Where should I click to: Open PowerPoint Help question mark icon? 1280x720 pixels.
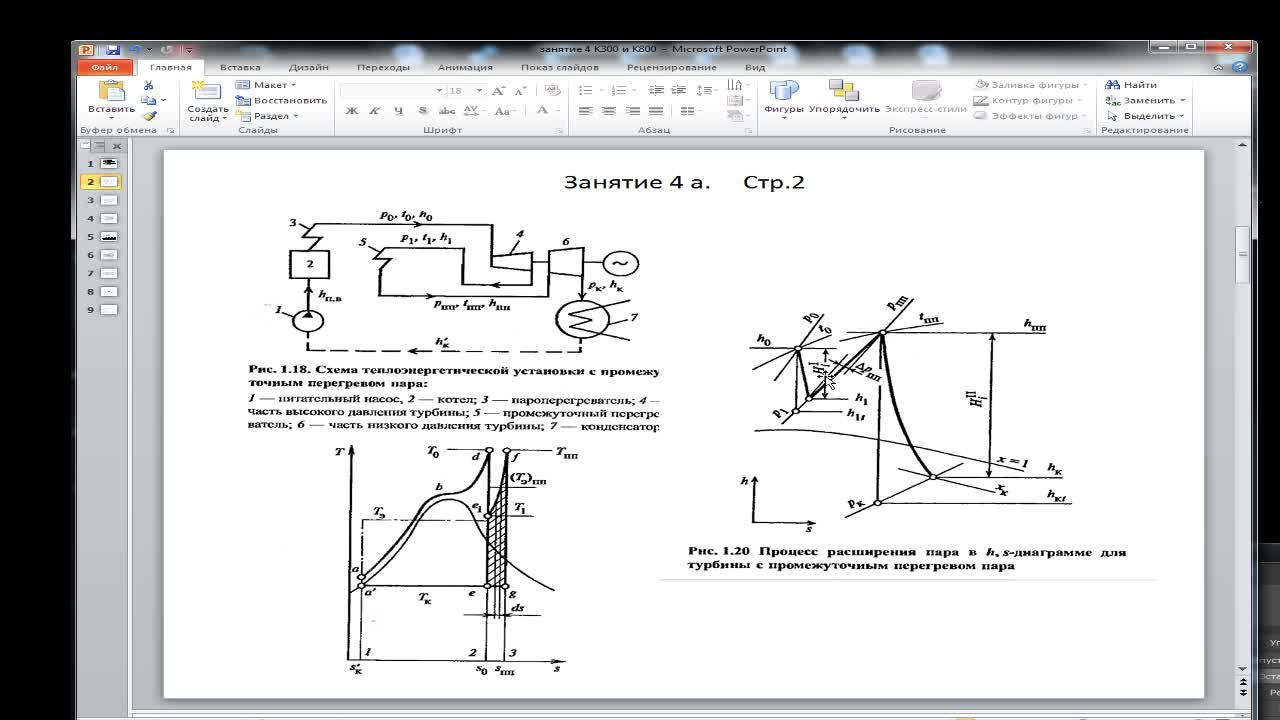tap(1239, 67)
